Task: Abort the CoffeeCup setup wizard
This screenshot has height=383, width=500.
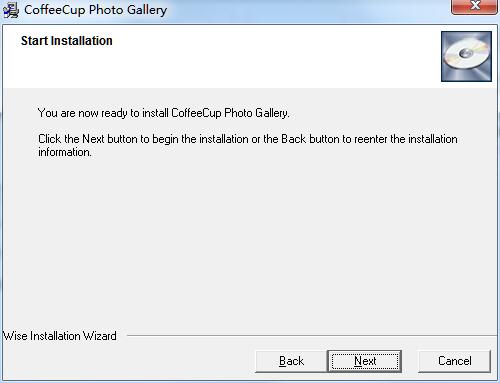Action: (x=454, y=361)
